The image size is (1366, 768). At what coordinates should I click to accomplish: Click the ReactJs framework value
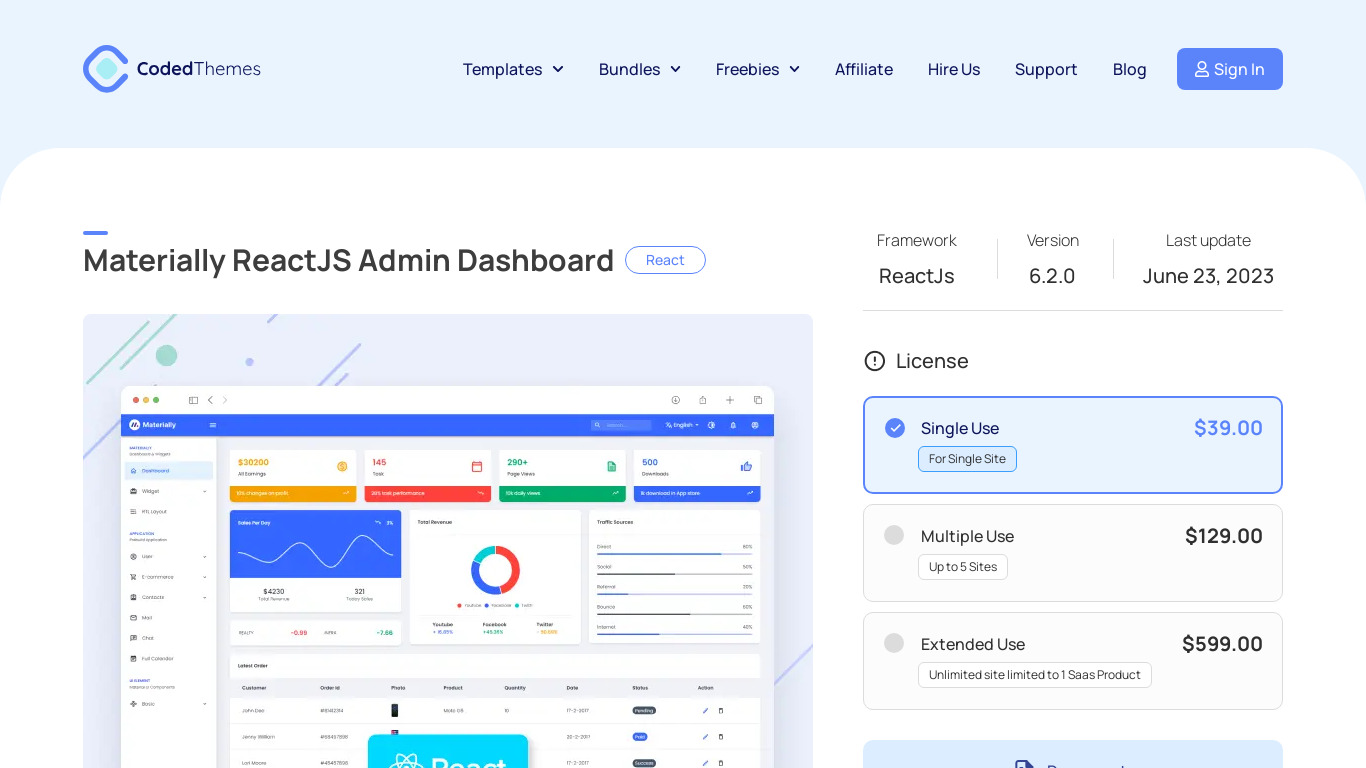[x=917, y=276]
